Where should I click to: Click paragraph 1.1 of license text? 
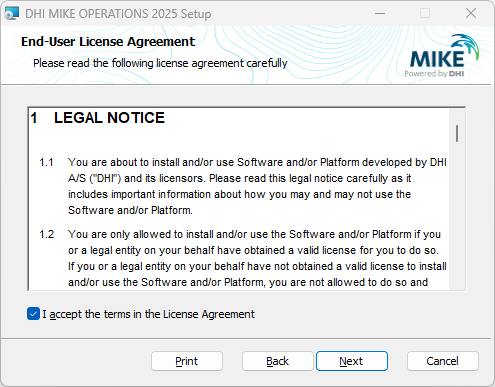click(x=257, y=186)
